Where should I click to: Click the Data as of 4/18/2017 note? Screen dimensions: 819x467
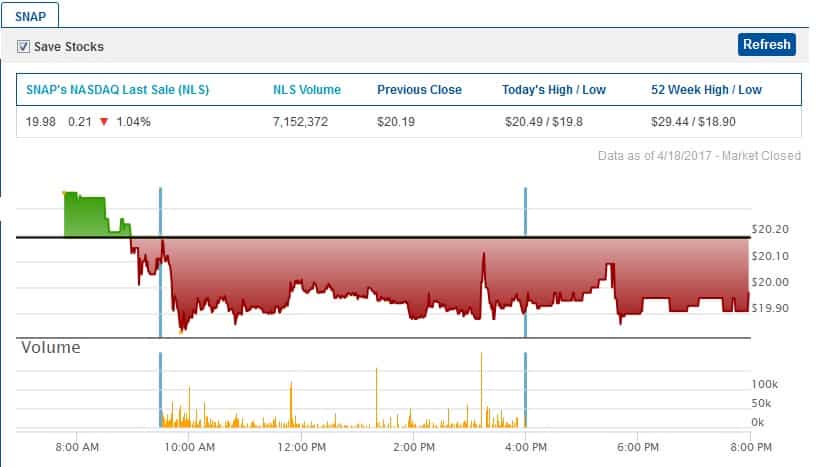[699, 156]
